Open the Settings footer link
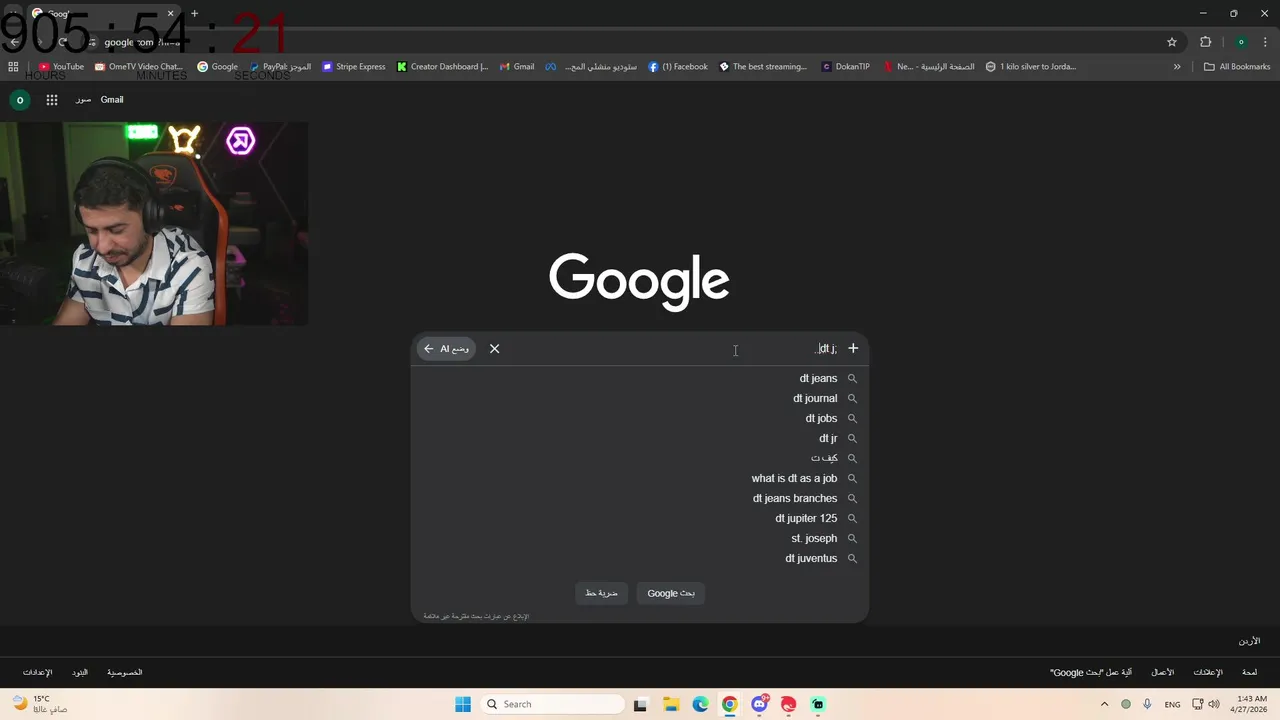 (37, 672)
